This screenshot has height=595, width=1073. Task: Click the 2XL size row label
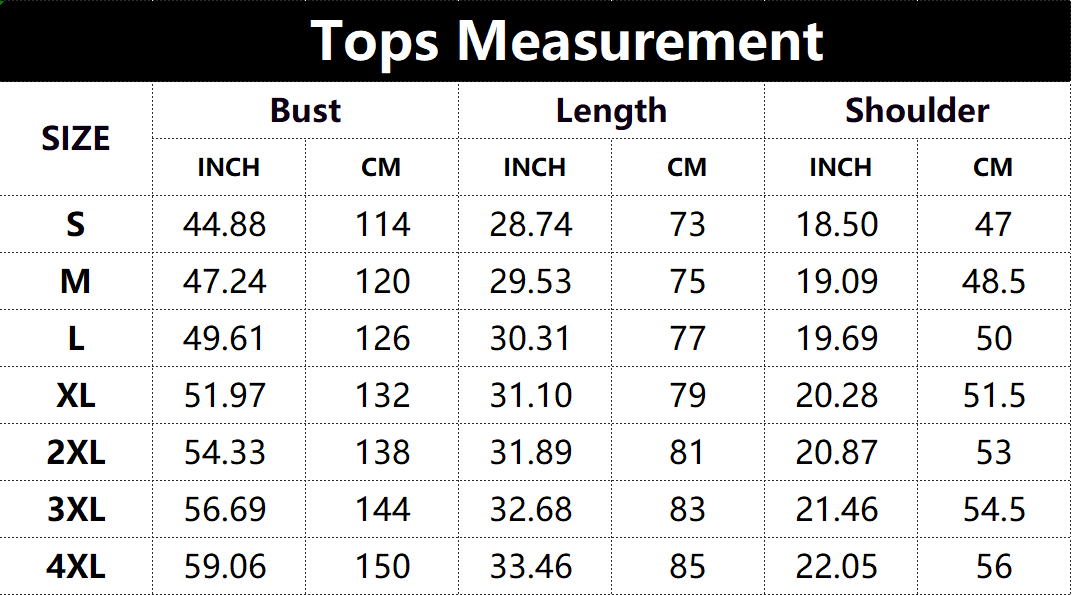tap(76, 452)
